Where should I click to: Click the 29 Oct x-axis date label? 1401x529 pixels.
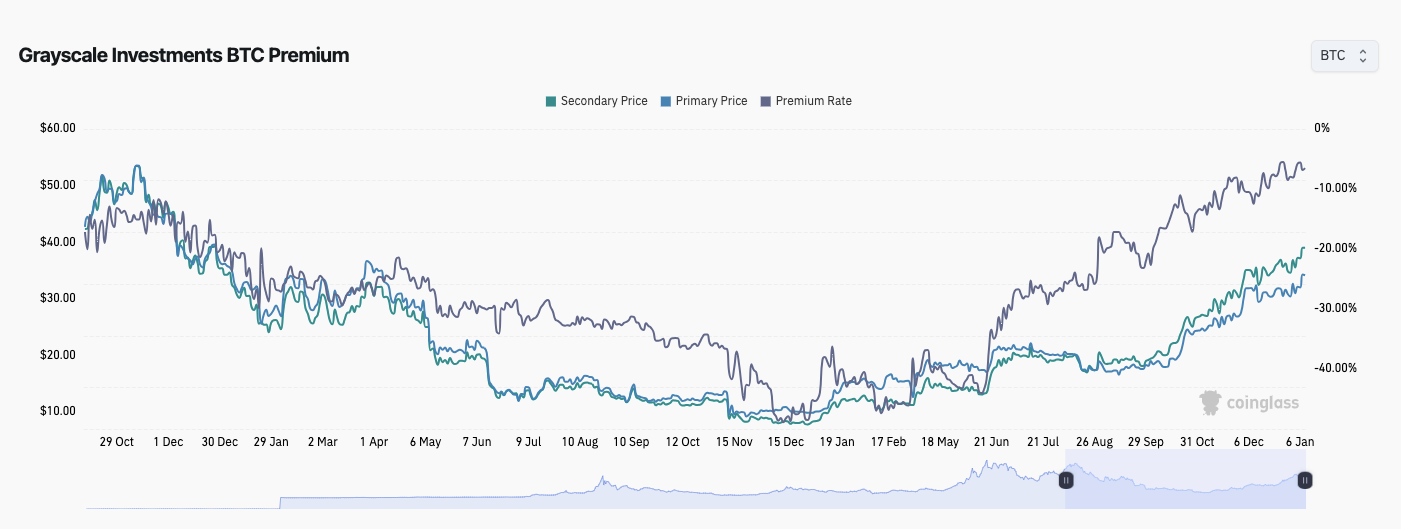(117, 441)
